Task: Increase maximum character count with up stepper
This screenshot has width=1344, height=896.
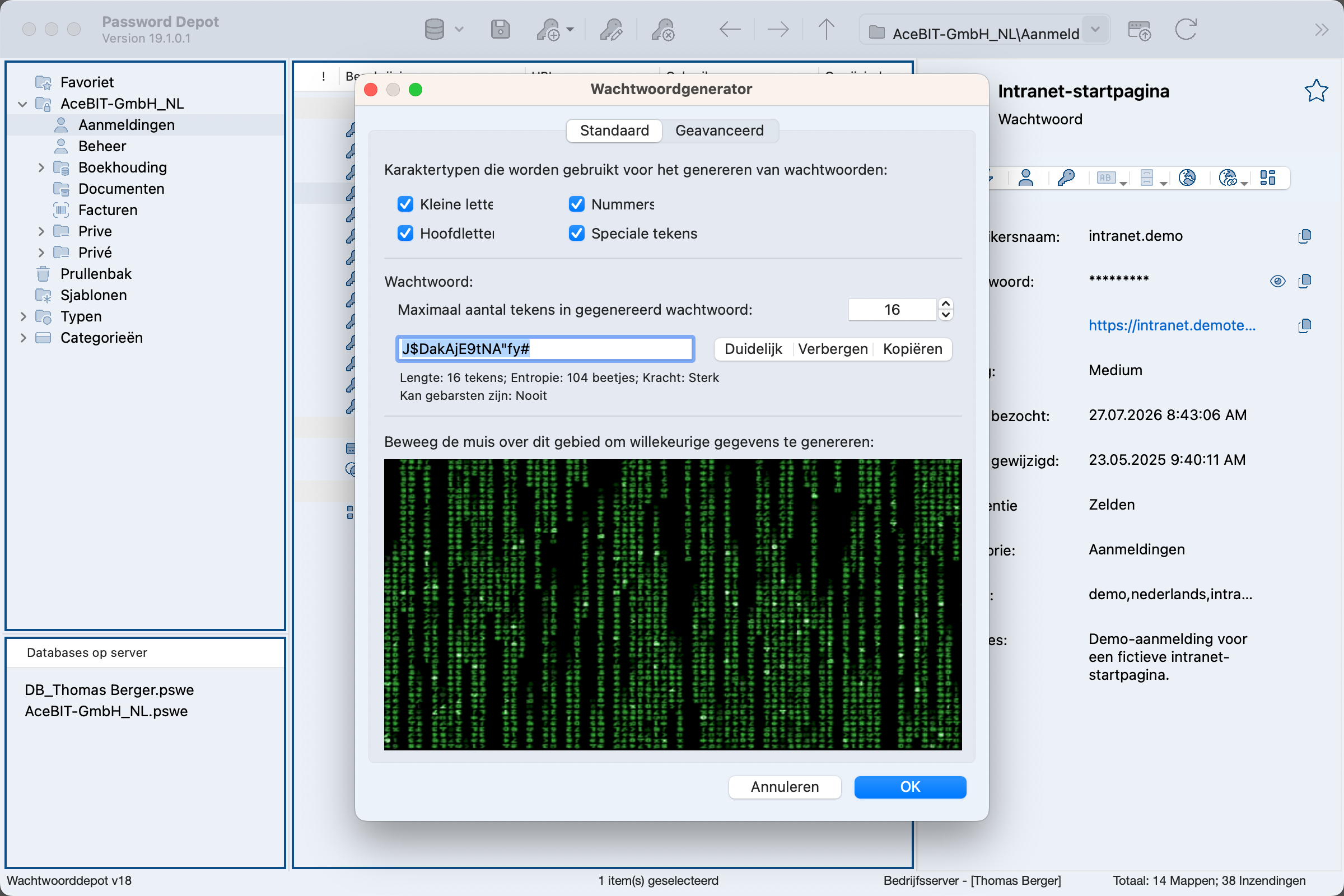Action: pos(946,304)
